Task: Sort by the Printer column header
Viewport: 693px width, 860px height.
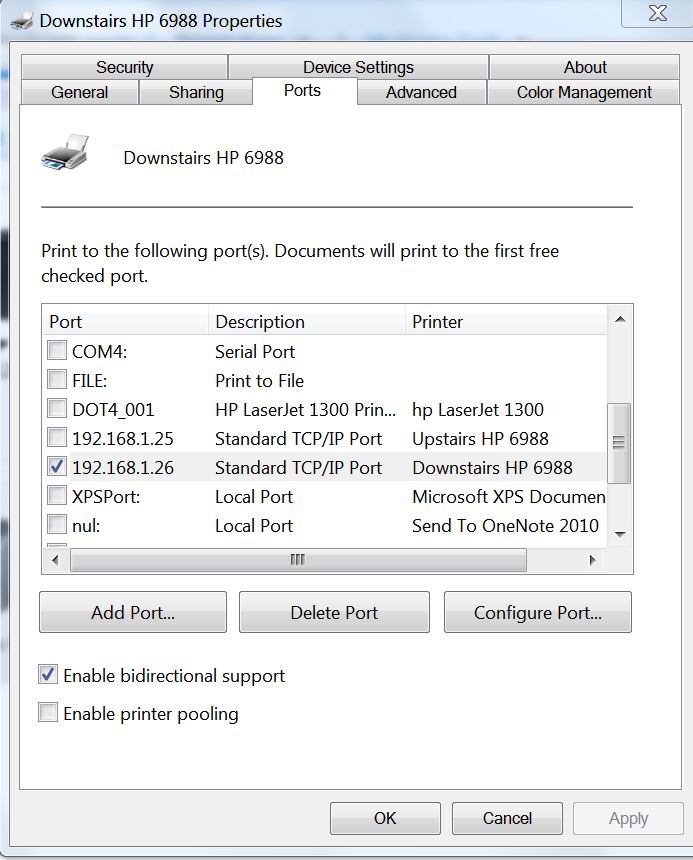Action: (507, 321)
